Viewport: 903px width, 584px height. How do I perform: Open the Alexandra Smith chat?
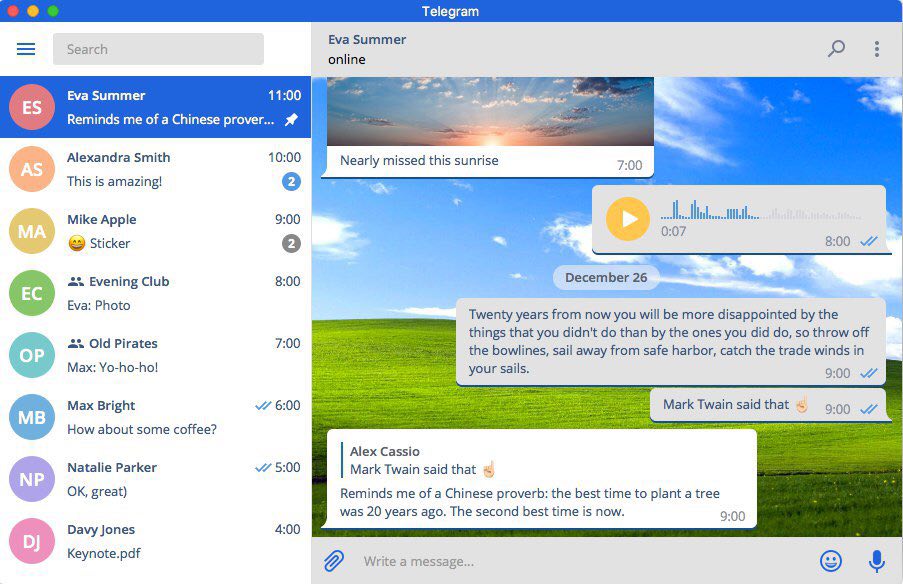coord(155,169)
